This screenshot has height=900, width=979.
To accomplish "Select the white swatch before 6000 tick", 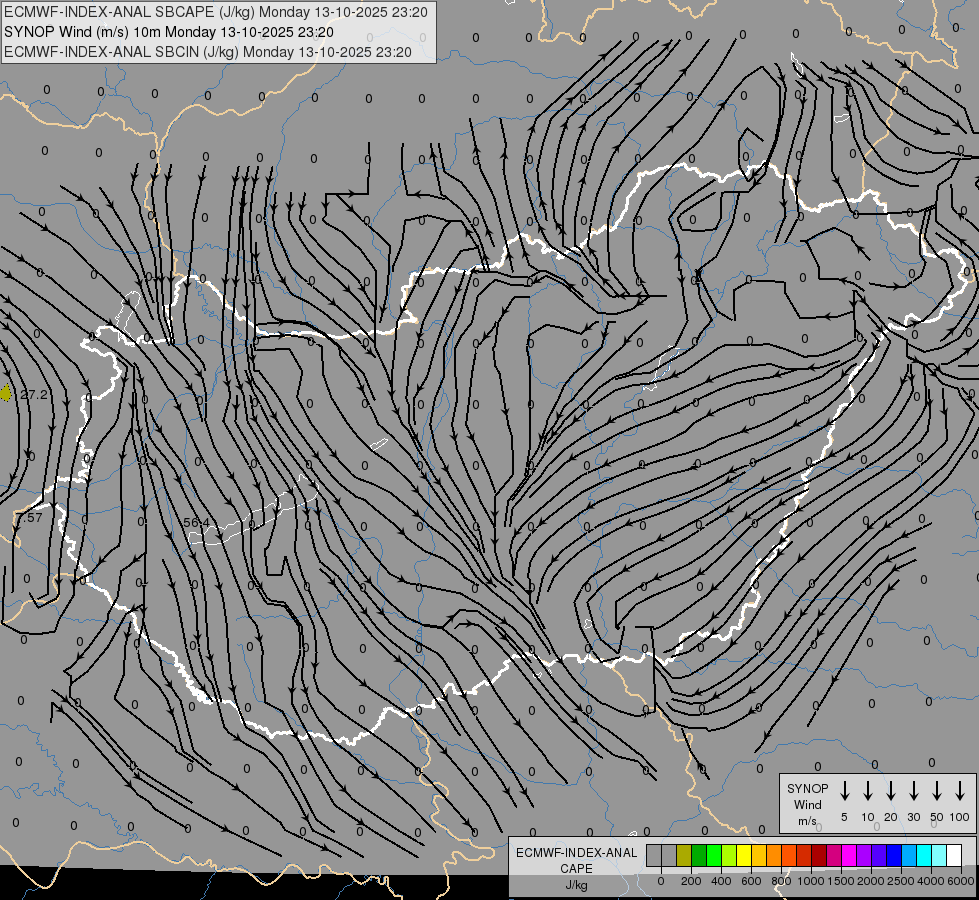I will tap(955, 855).
